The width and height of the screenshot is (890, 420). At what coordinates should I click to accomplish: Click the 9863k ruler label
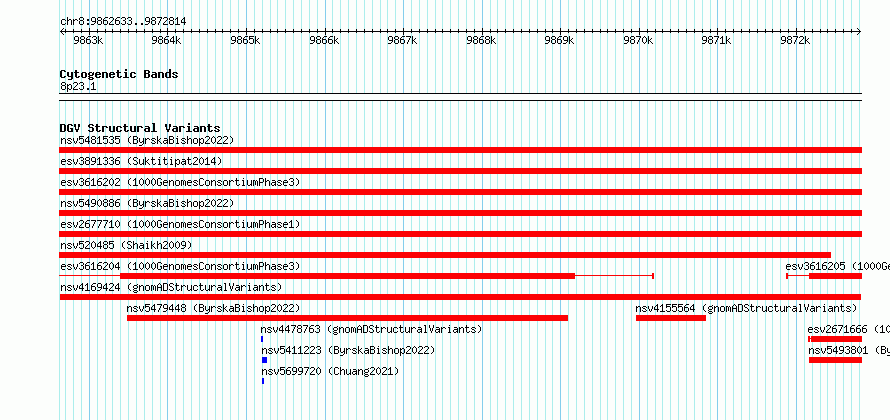(89, 40)
